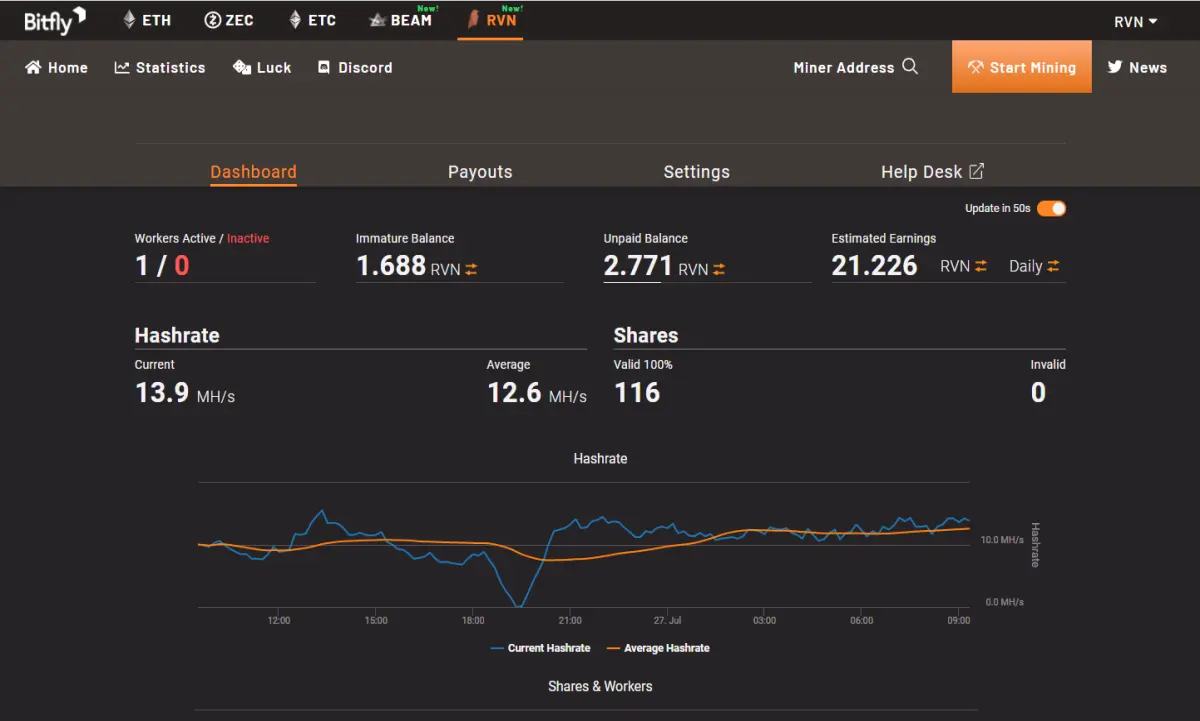Open the RVN dropdown in top right
Screen dimensions: 1200x721
[1136, 22]
